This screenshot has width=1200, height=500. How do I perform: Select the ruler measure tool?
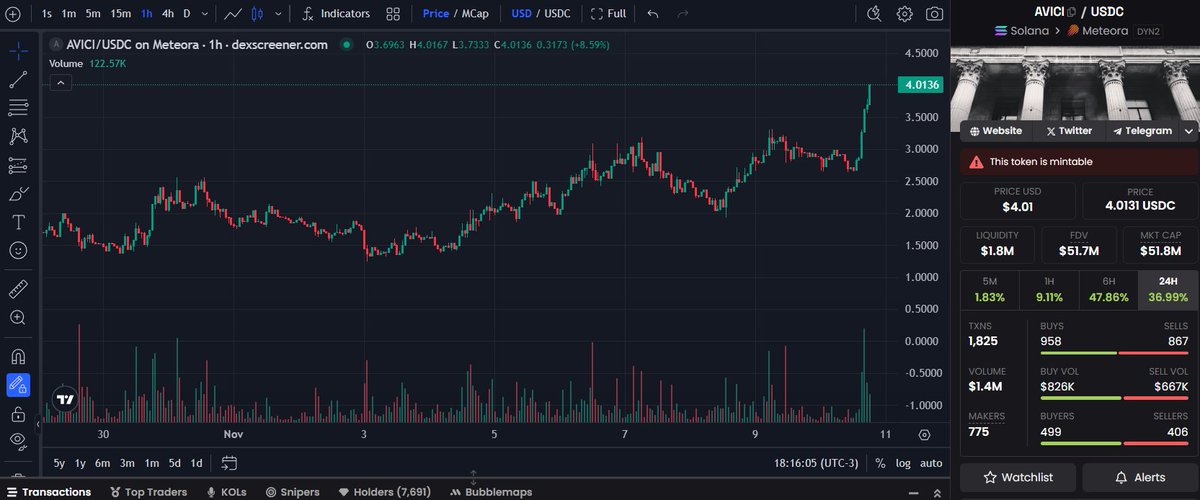click(x=18, y=289)
